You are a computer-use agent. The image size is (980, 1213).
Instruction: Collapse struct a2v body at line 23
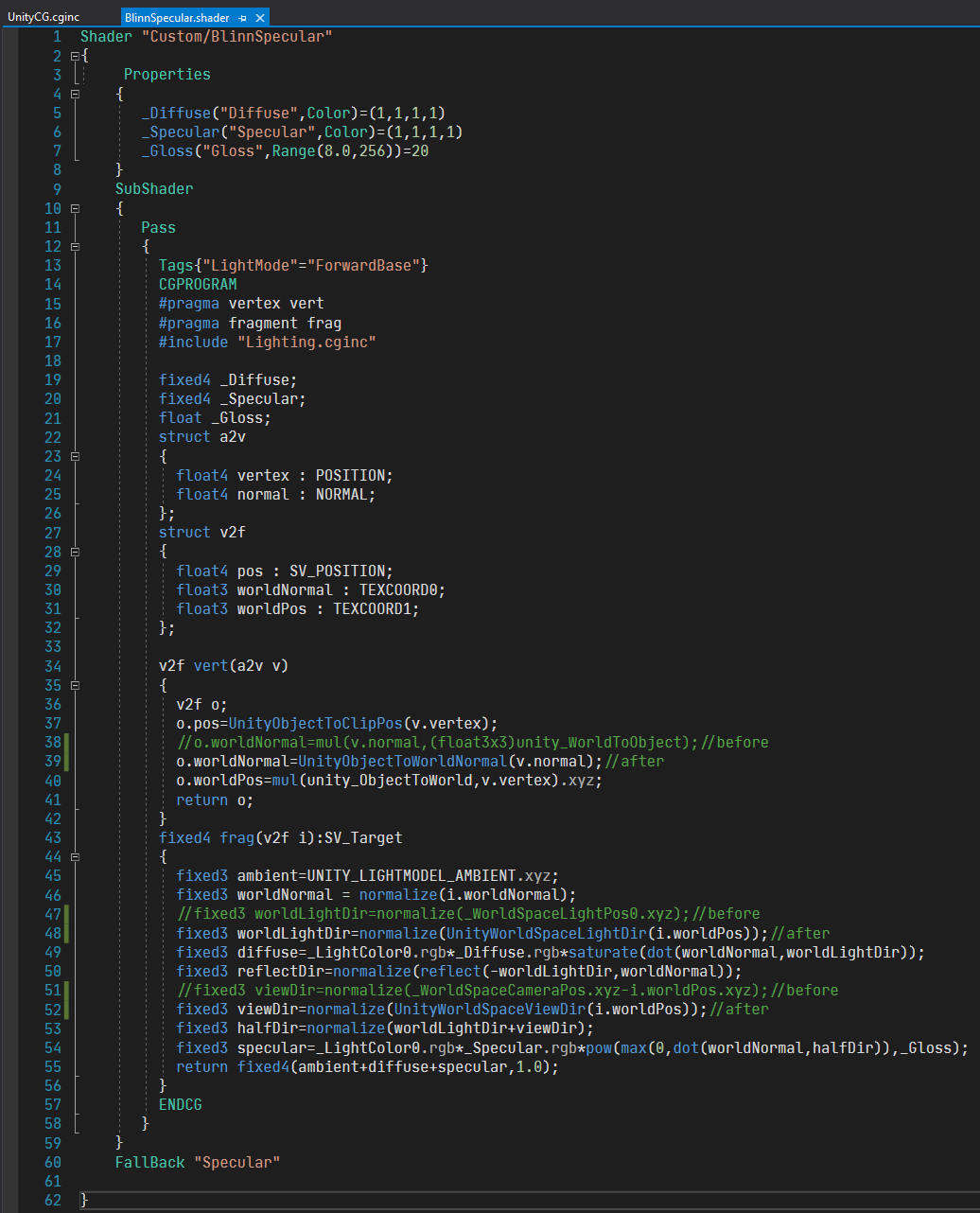75,456
